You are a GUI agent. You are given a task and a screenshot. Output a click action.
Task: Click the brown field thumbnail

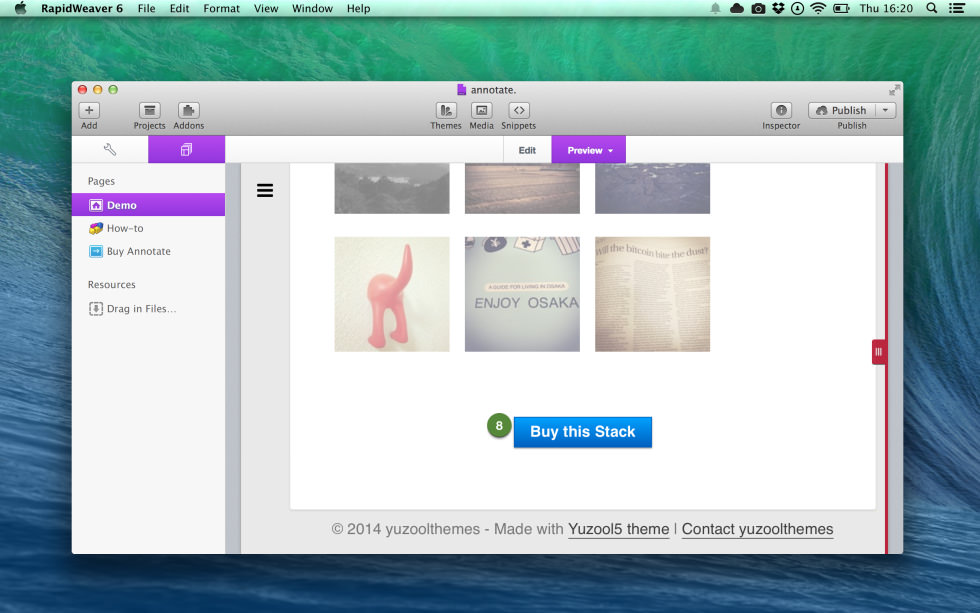click(x=522, y=189)
